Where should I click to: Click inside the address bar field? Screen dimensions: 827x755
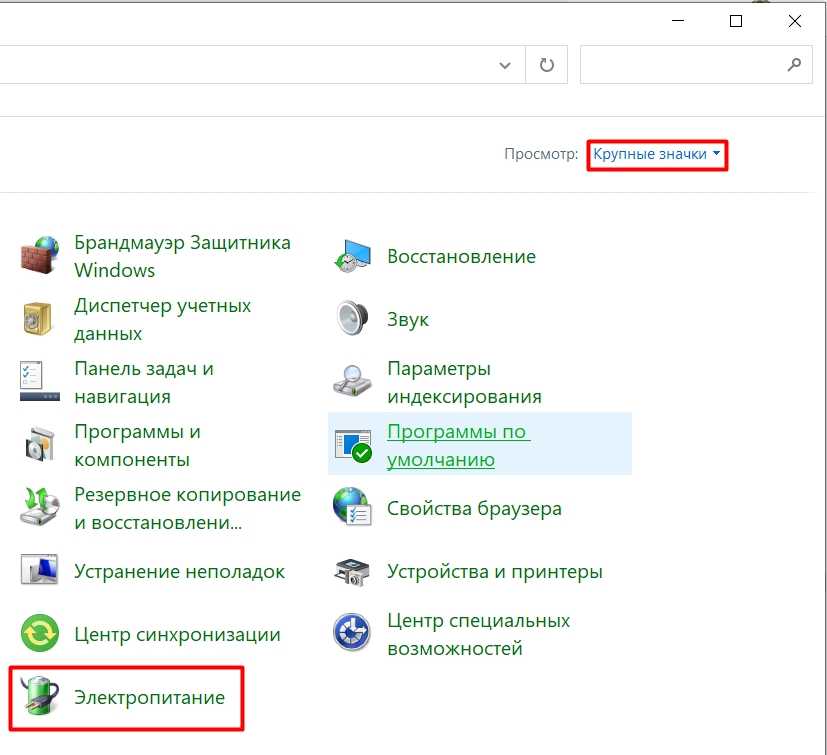pos(263,65)
